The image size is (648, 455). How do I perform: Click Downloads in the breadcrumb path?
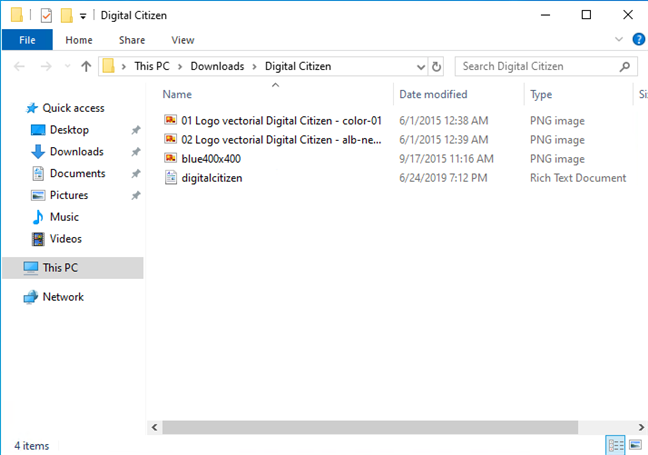click(x=217, y=66)
